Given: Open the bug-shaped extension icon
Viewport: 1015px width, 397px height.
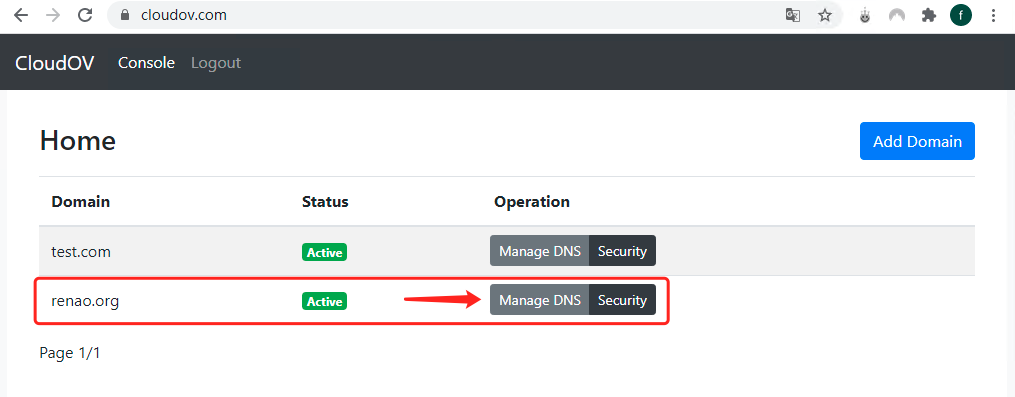Looking at the screenshot, I should (865, 16).
